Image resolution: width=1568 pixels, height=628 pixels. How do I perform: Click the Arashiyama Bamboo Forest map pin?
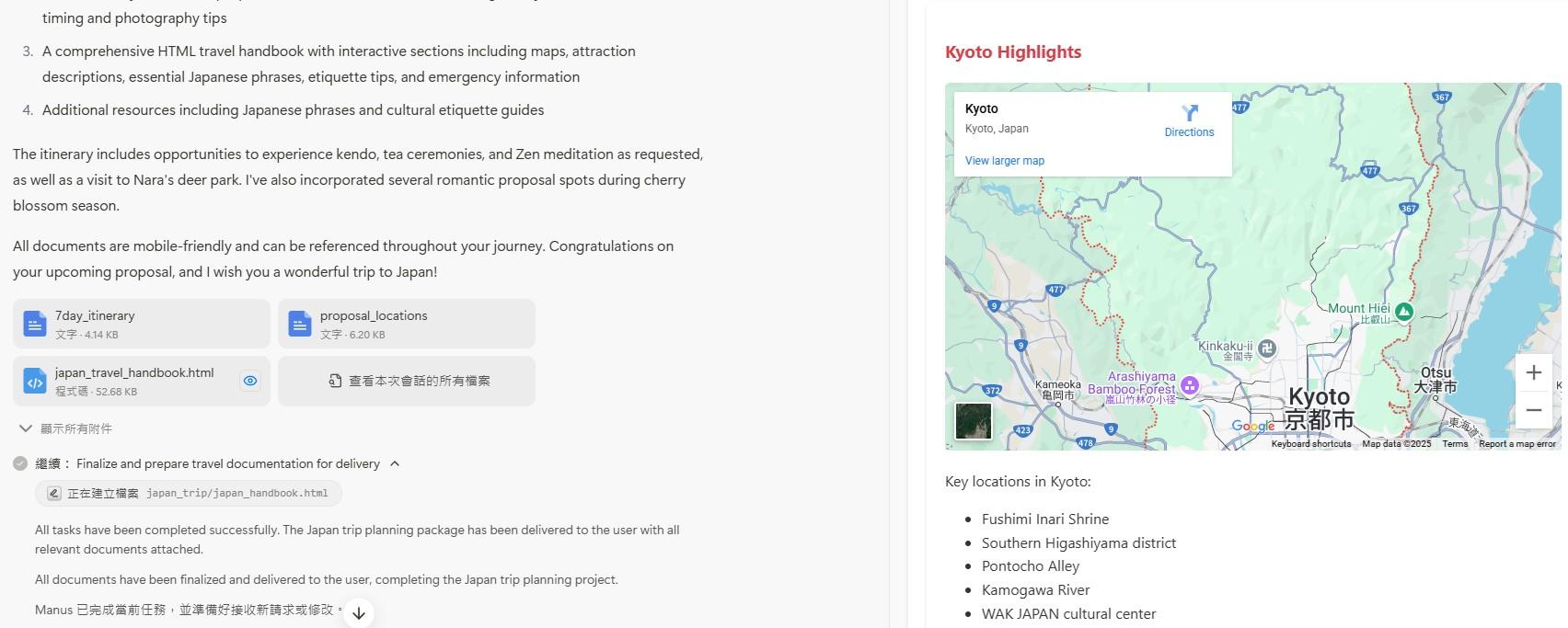click(1190, 385)
